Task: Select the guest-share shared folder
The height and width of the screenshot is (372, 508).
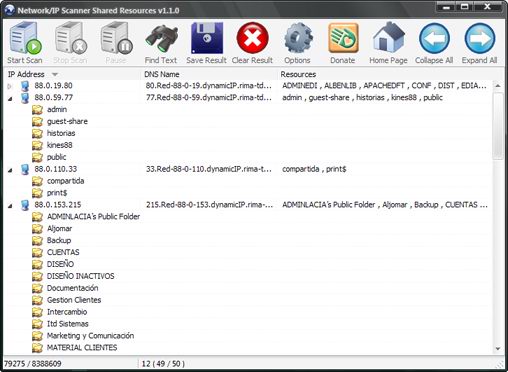Action: pyautogui.click(x=67, y=121)
